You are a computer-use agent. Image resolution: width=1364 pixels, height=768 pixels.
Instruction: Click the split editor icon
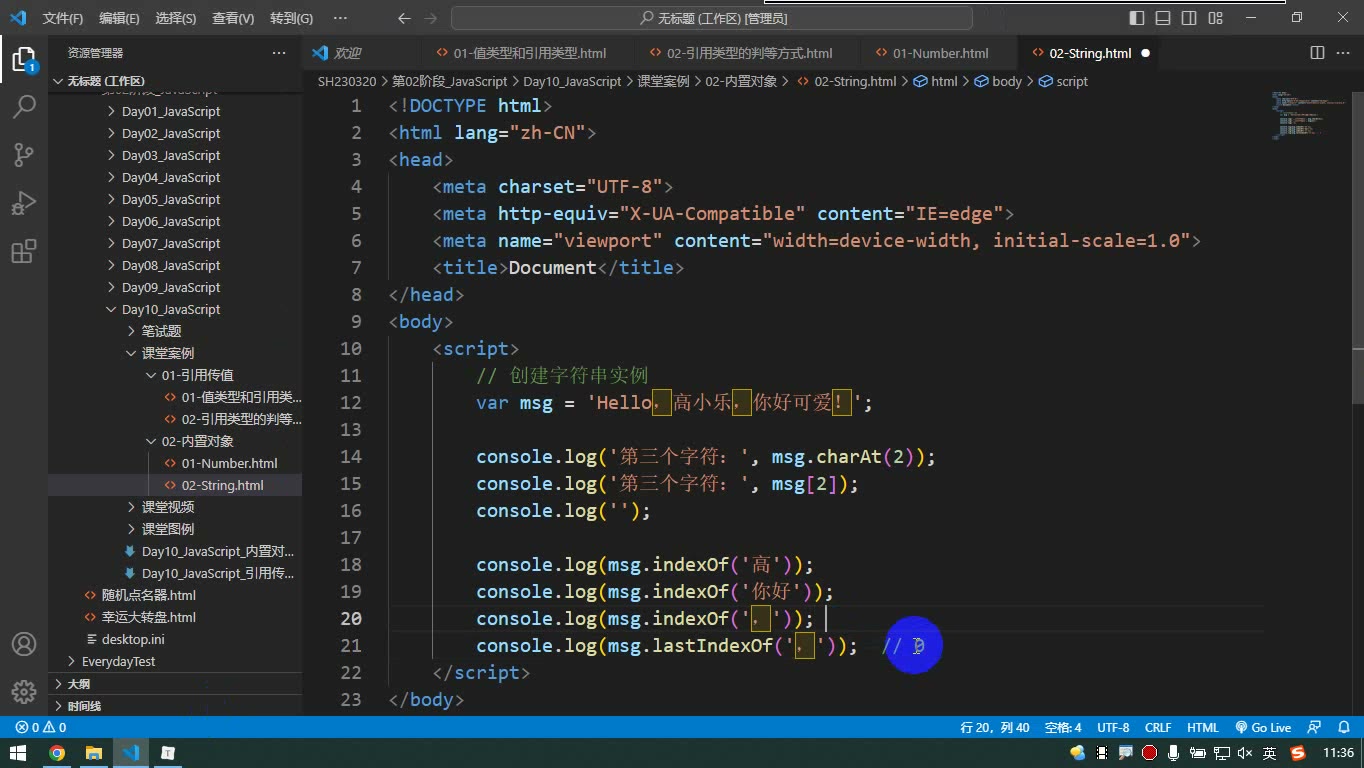click(1317, 53)
